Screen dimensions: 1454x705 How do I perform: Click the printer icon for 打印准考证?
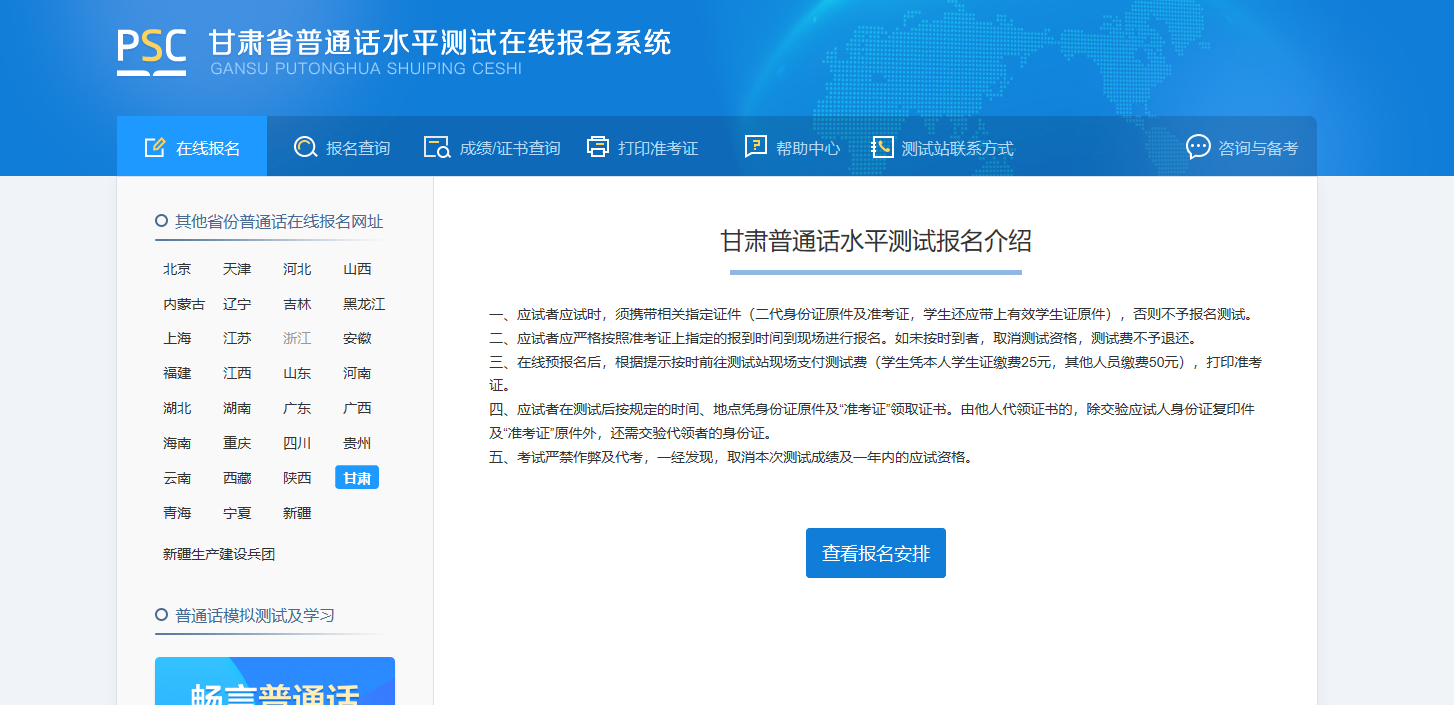(597, 148)
